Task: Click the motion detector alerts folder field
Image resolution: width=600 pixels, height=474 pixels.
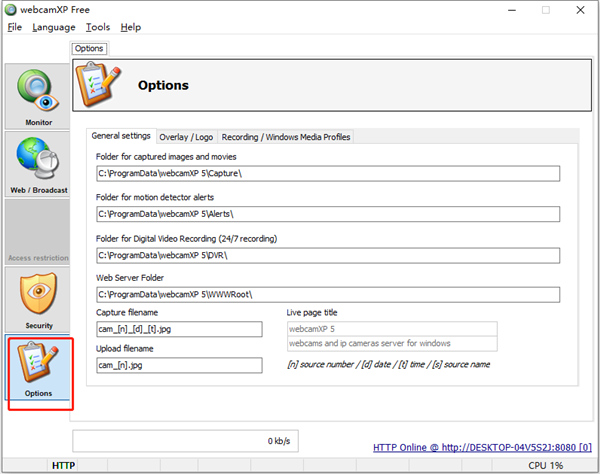Action: pos(327,214)
